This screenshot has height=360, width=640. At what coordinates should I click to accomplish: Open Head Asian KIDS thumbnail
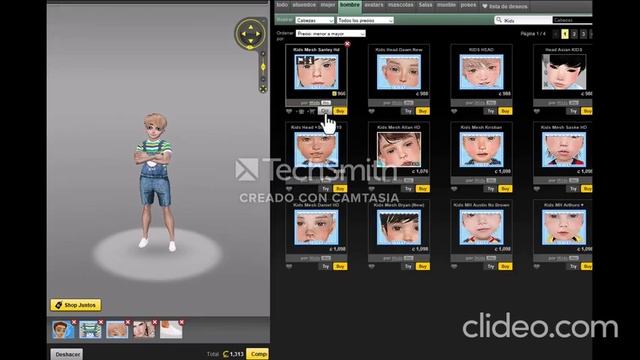coord(564,72)
